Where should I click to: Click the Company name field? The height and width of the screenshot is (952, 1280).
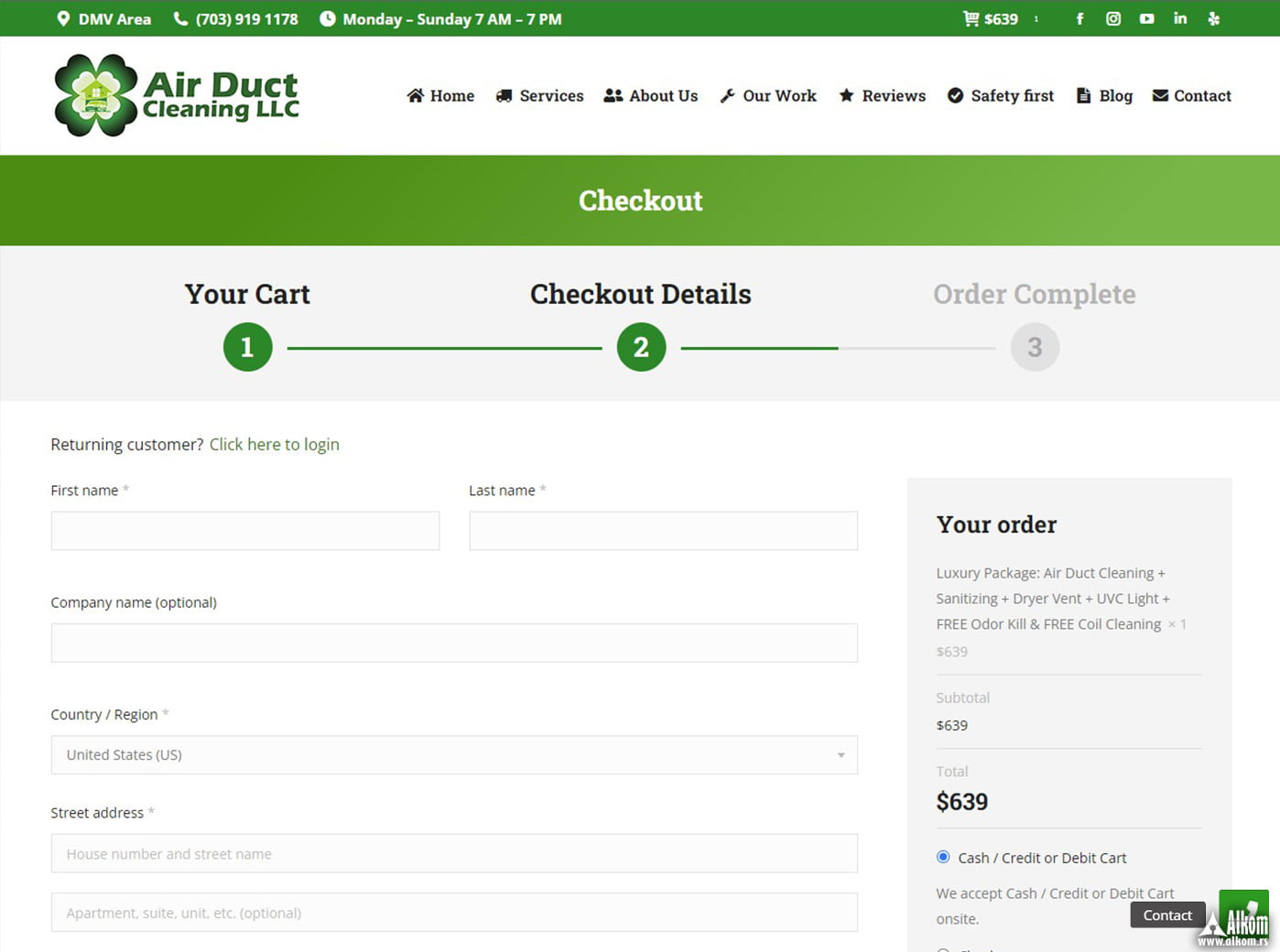454,643
